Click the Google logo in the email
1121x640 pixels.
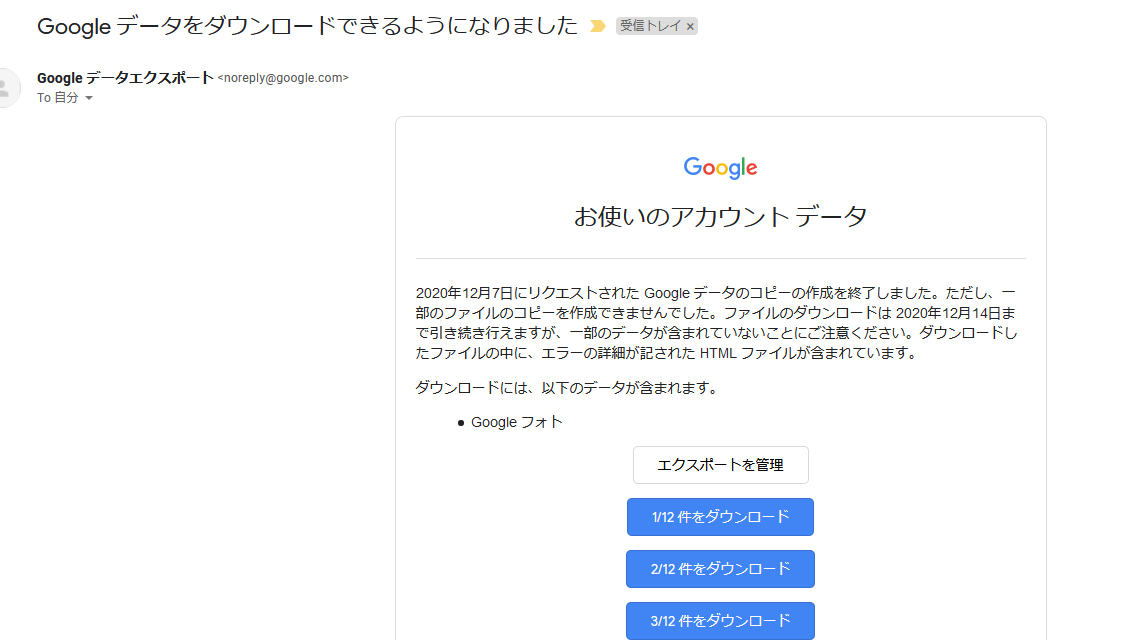pyautogui.click(x=721, y=167)
